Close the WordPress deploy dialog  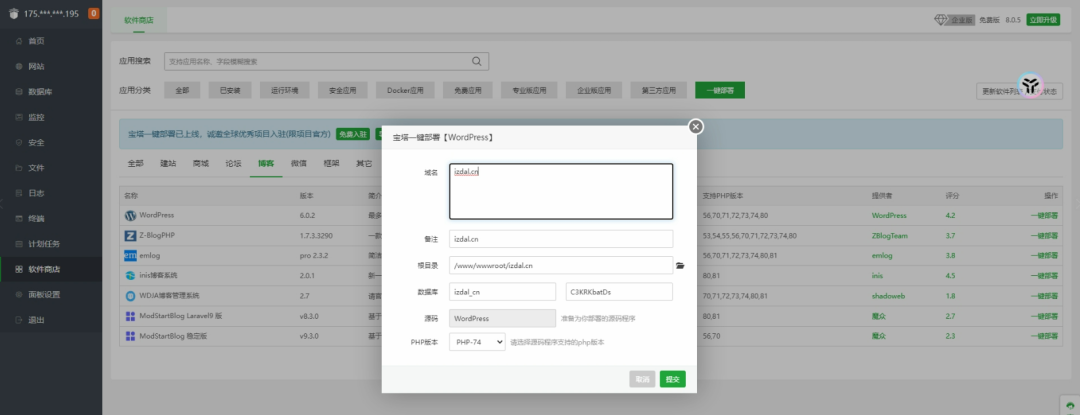click(x=696, y=127)
